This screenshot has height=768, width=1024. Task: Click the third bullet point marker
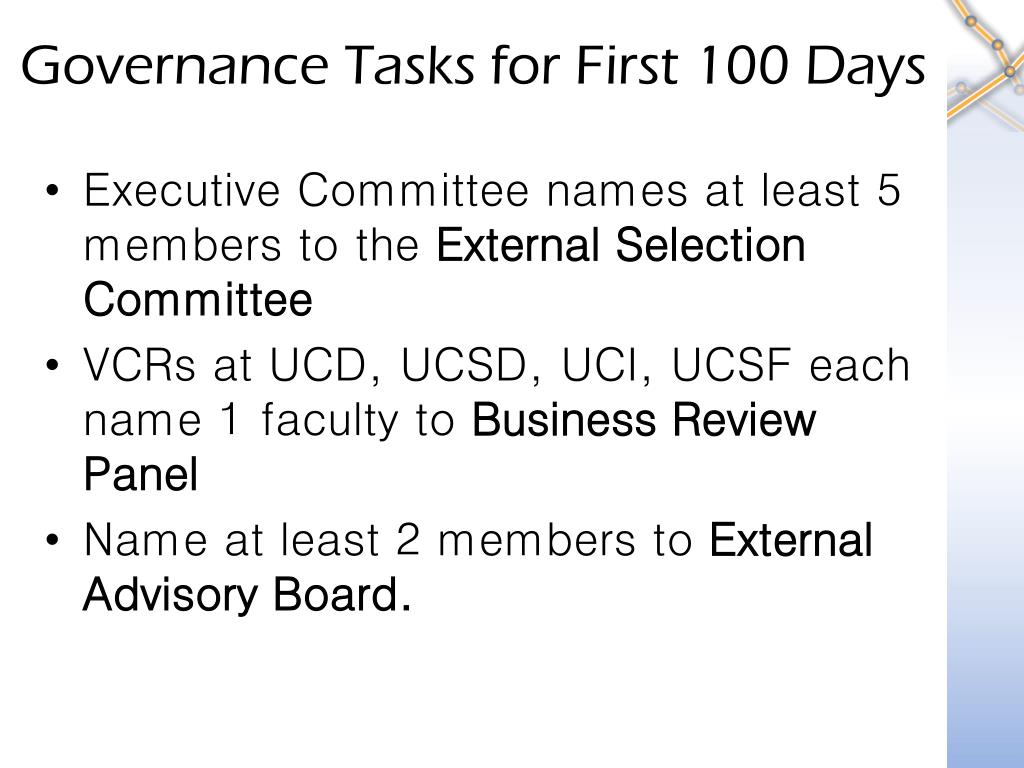click(x=53, y=540)
